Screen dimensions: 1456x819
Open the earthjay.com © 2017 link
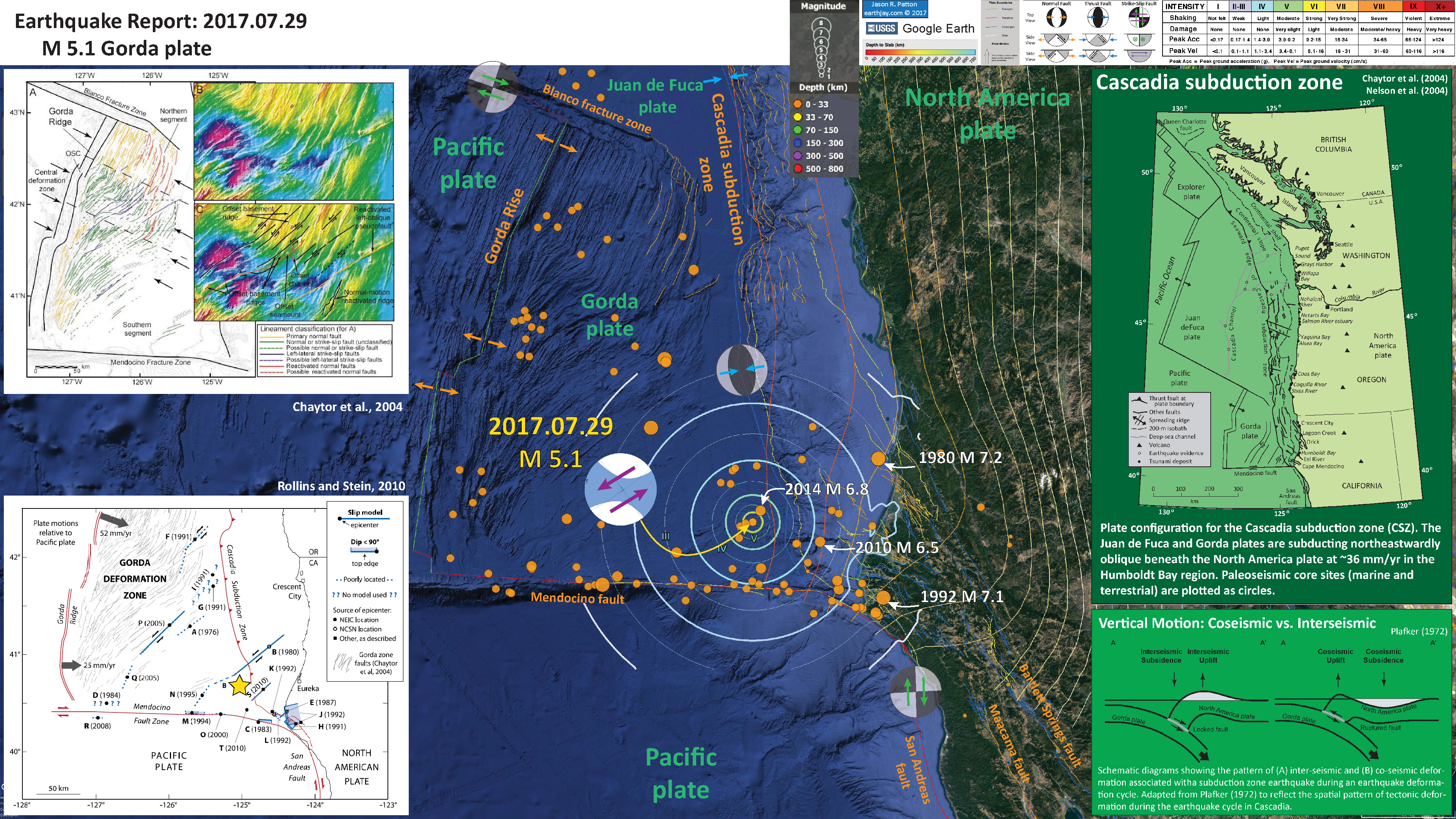click(895, 13)
